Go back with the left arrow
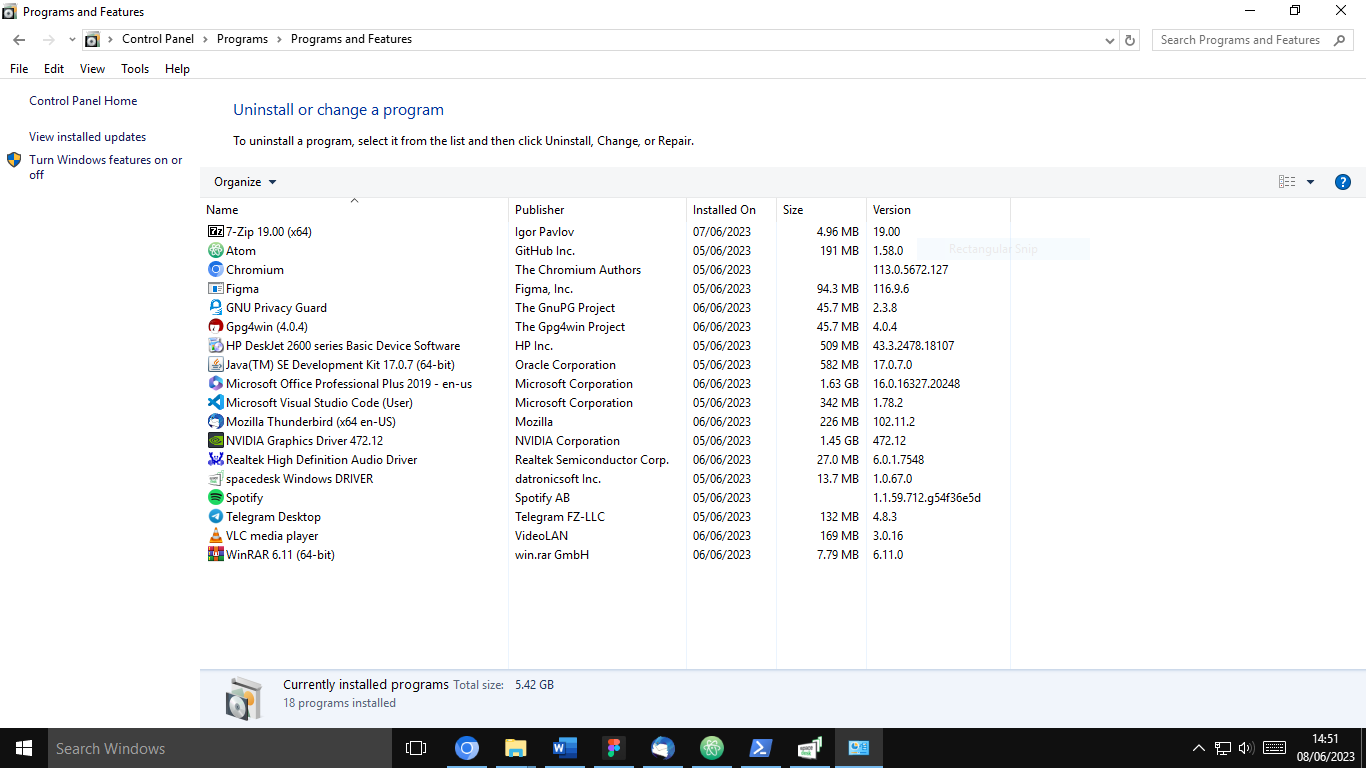 pyautogui.click(x=19, y=40)
